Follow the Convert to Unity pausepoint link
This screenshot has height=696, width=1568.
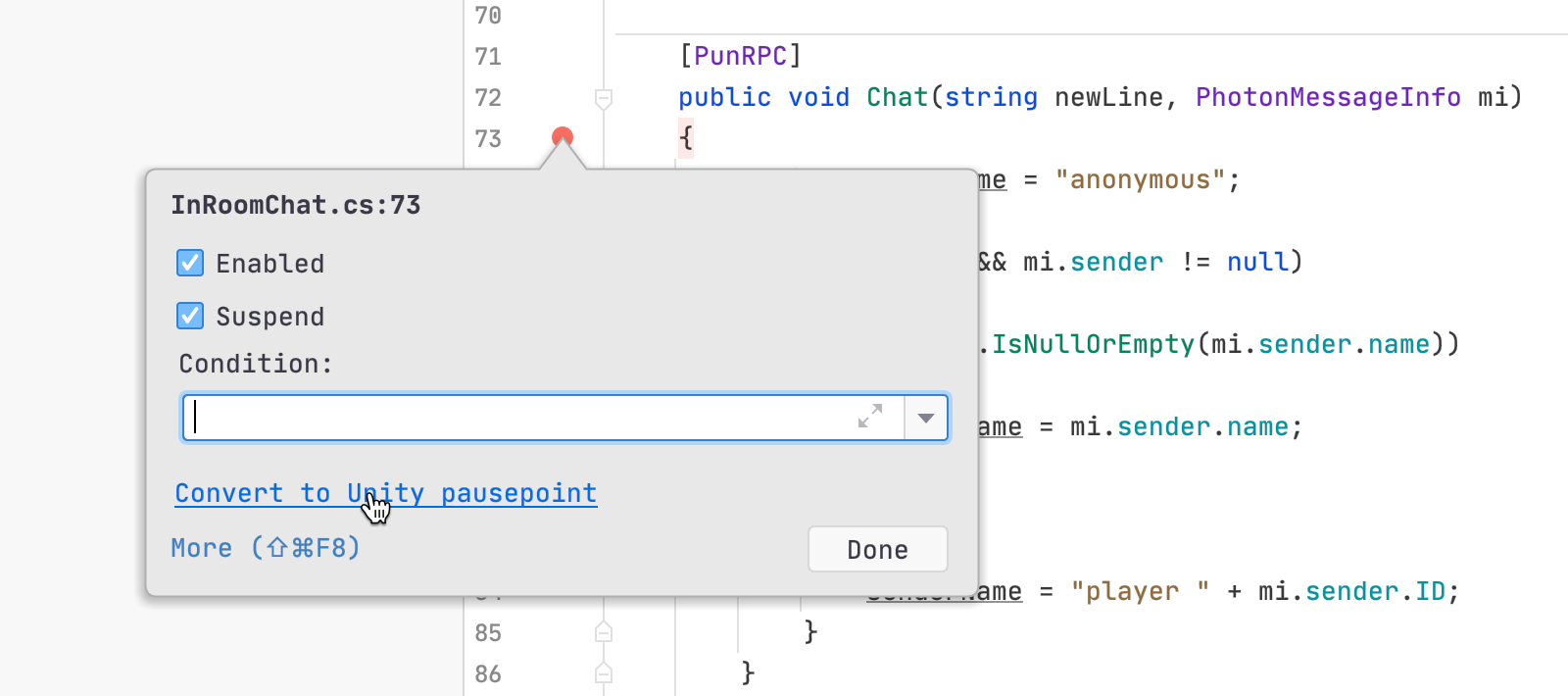point(386,493)
